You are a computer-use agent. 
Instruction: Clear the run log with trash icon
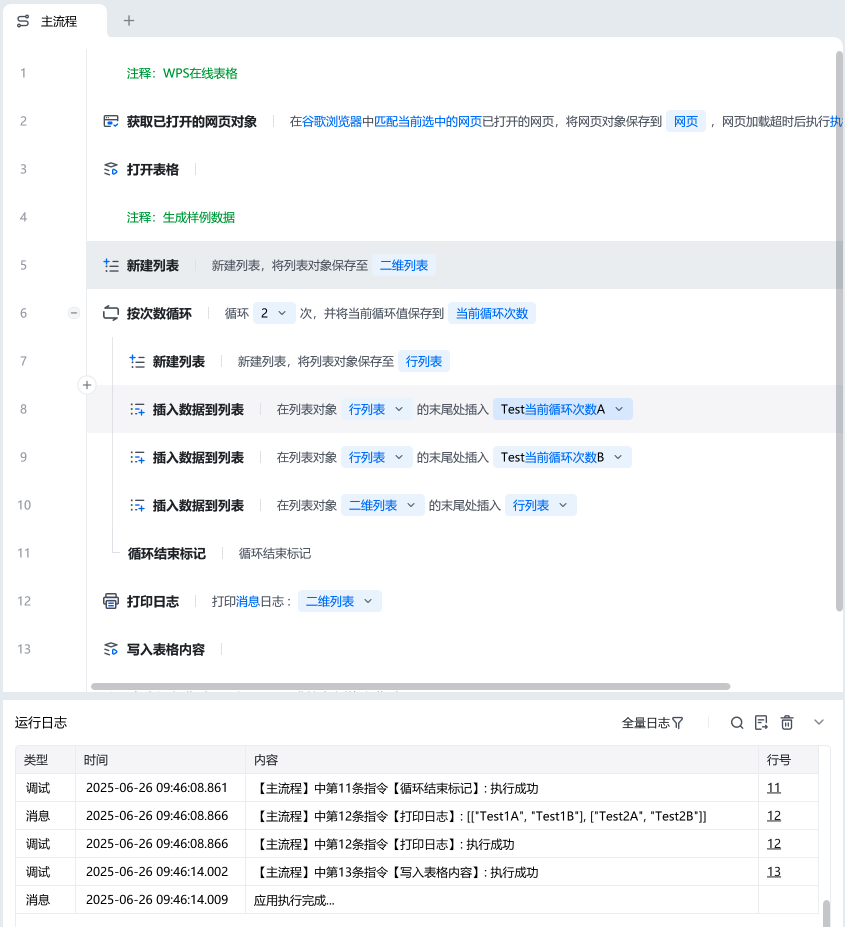[786, 722]
